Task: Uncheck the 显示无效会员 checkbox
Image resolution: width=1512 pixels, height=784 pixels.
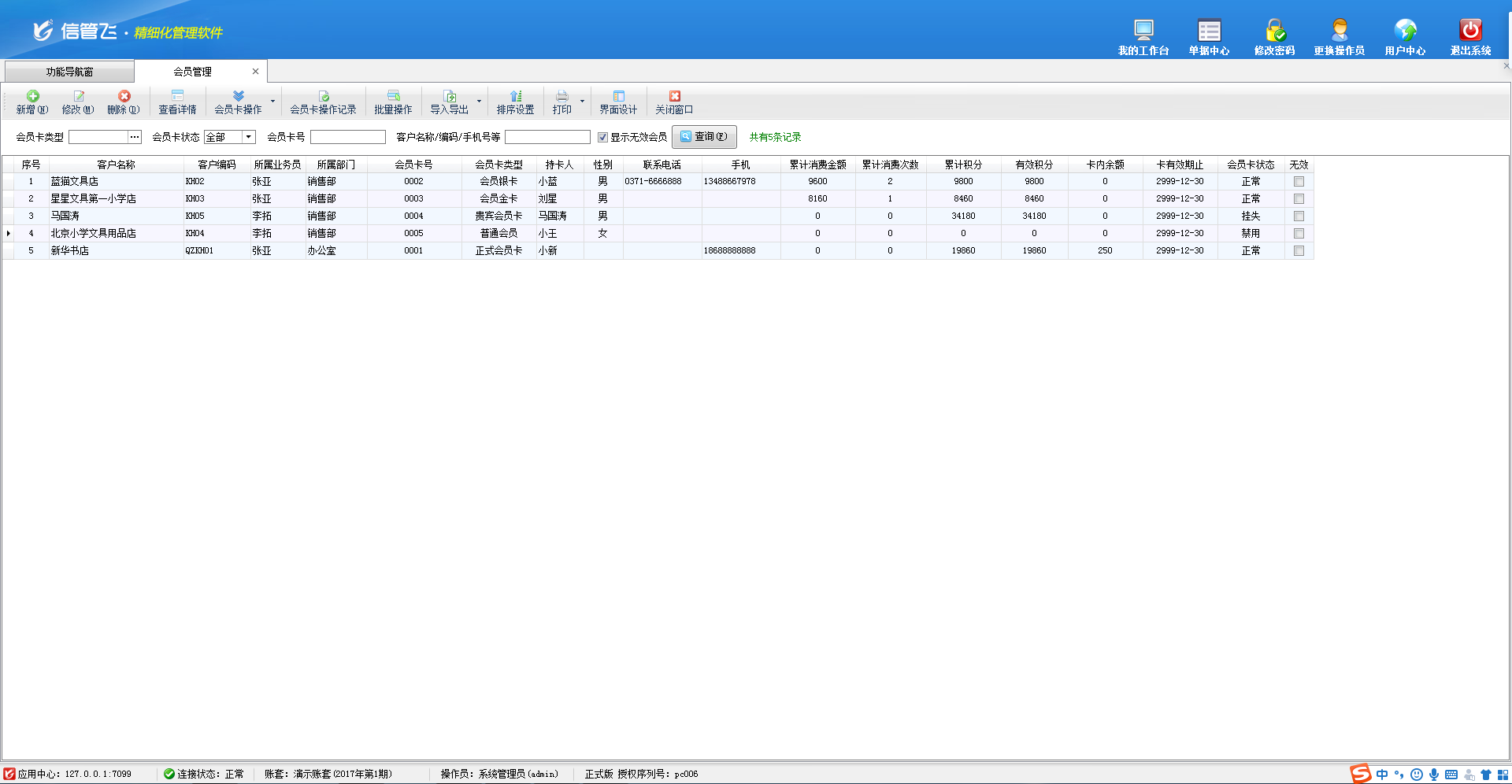Action: pos(602,137)
